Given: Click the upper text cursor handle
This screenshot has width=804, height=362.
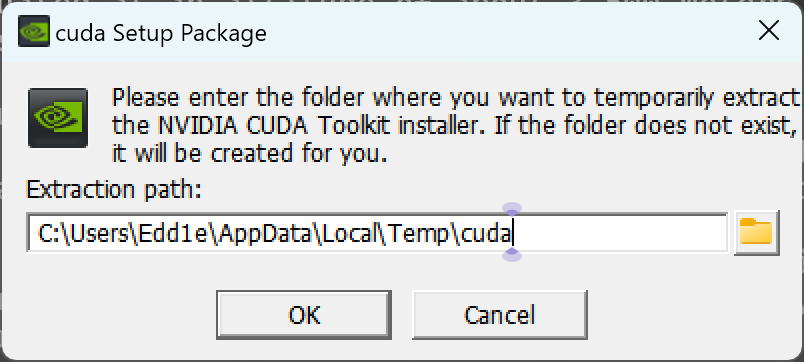Looking at the screenshot, I should [x=512, y=209].
